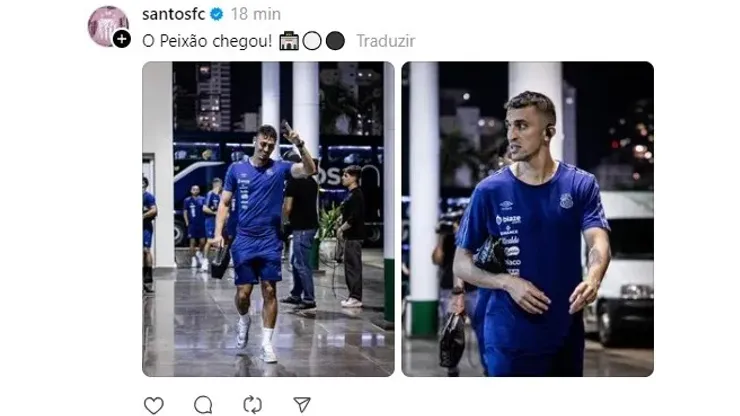Click the Traduzir translate link
Viewport: 740px width, 416px height.
[x=386, y=41]
